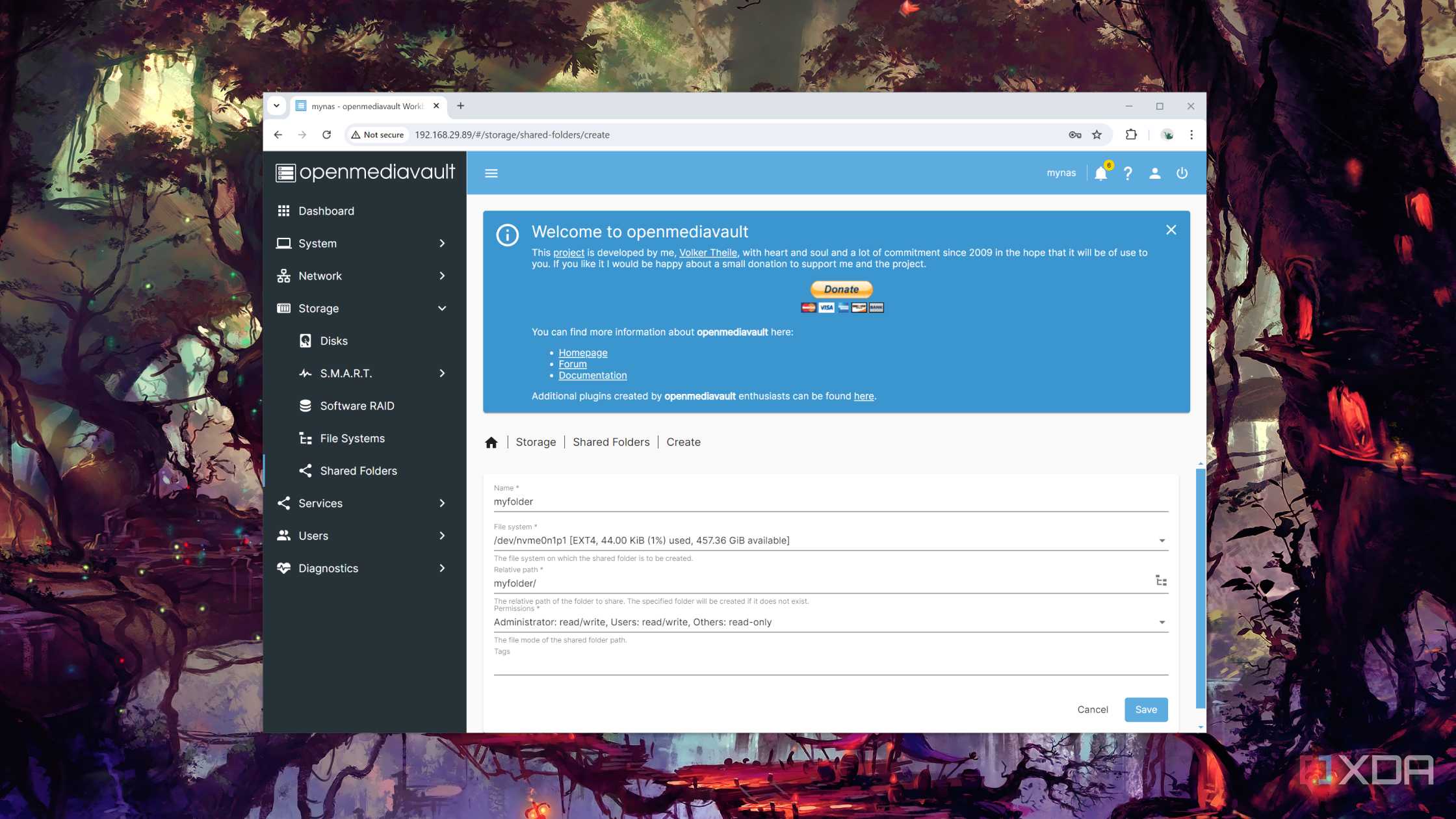The width and height of the screenshot is (1456, 819).
Task: Click the System laptop icon
Action: 283,243
